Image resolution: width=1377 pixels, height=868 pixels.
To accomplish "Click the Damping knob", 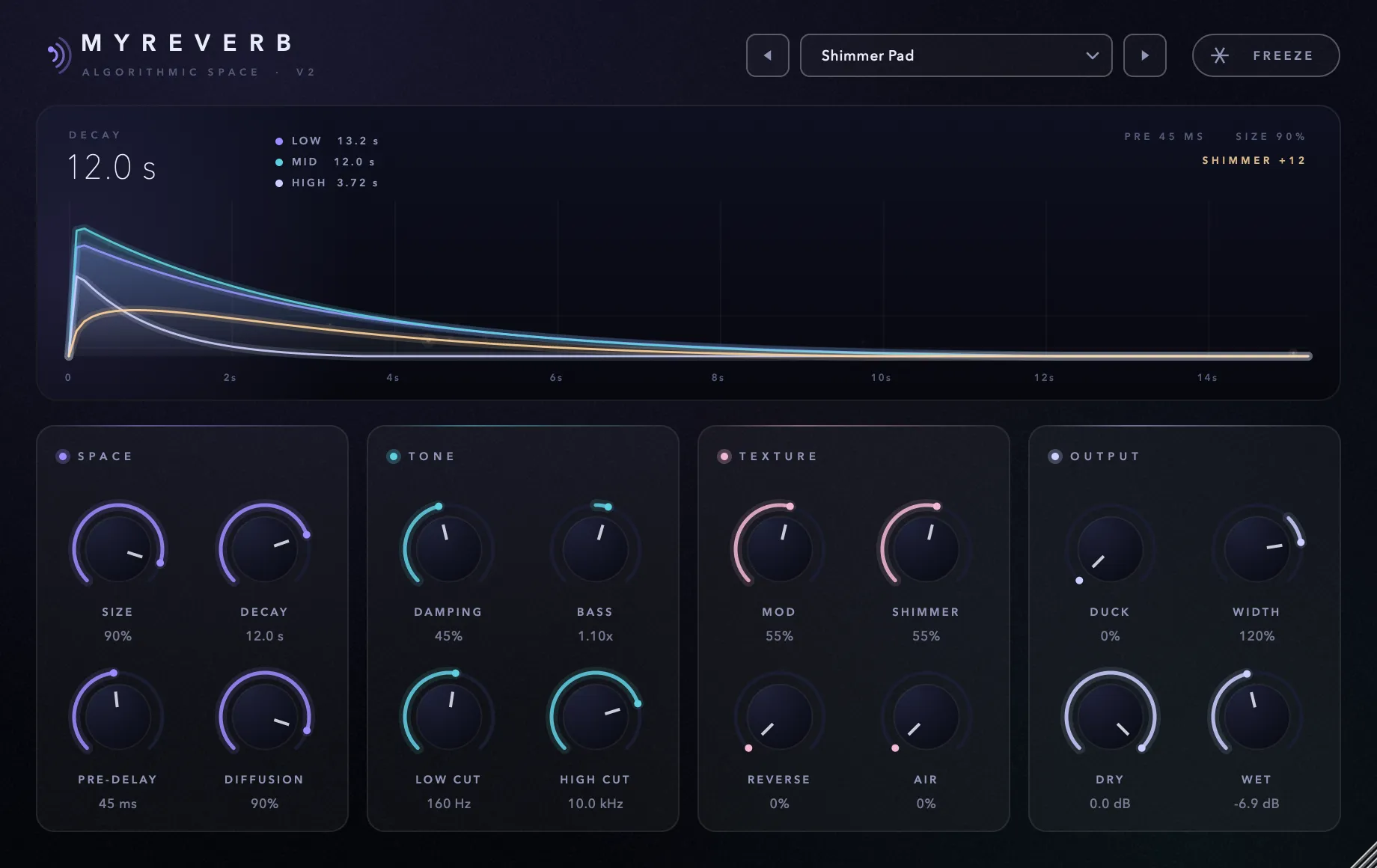I will [448, 548].
